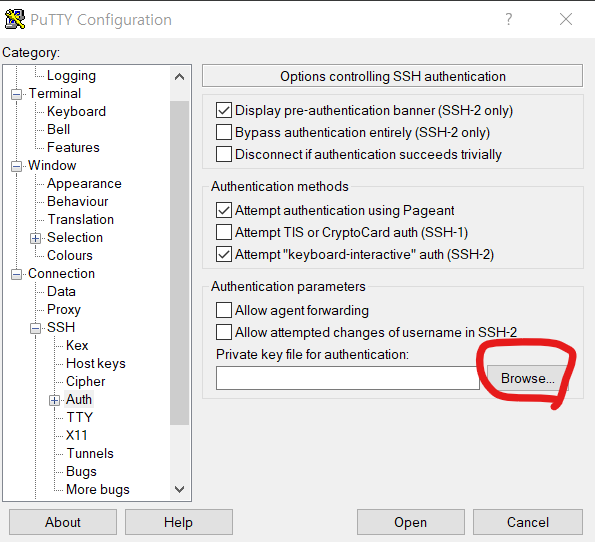
Task: Select Terminal category
Action: tap(55, 93)
